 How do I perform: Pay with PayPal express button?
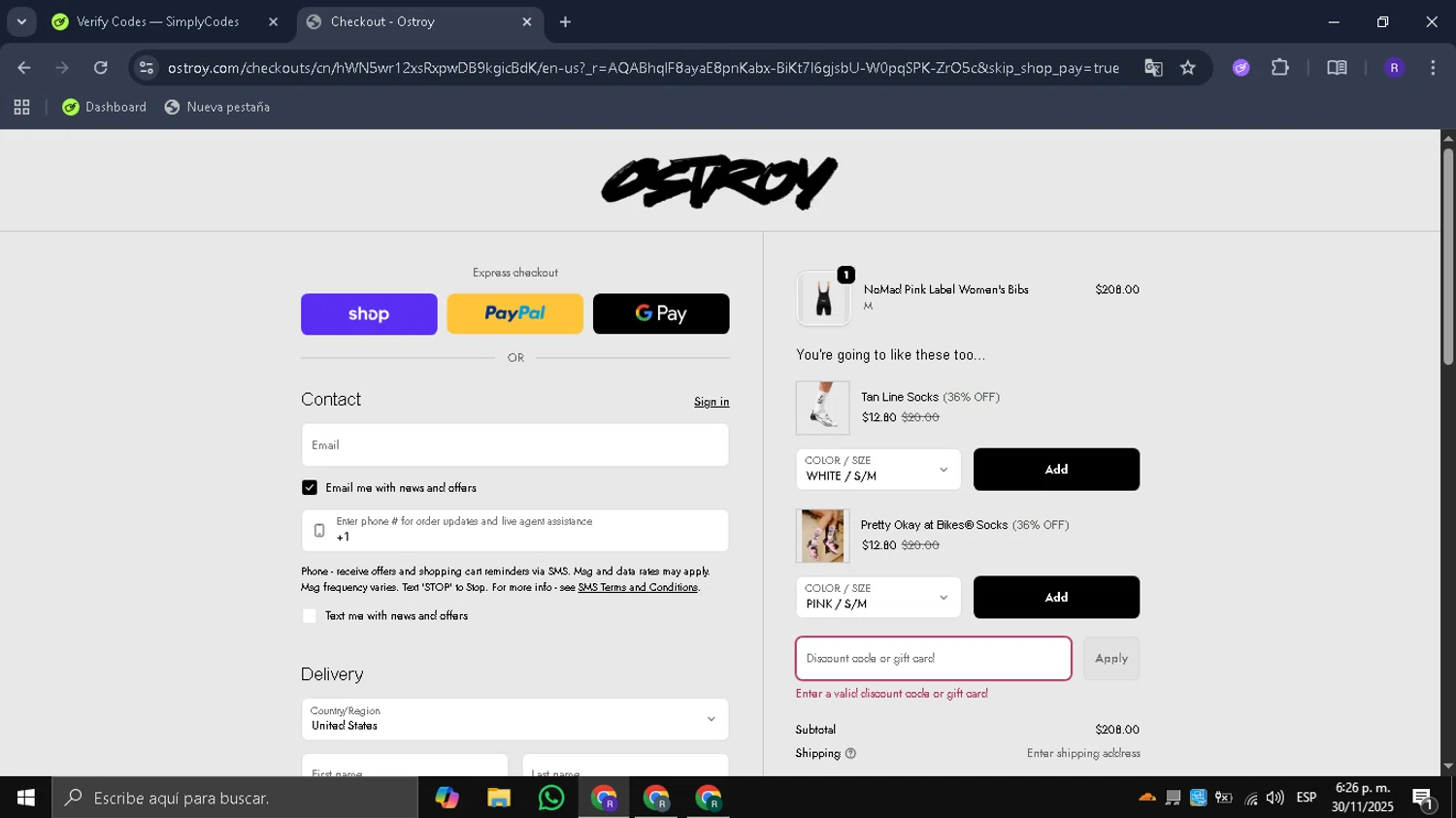click(514, 313)
